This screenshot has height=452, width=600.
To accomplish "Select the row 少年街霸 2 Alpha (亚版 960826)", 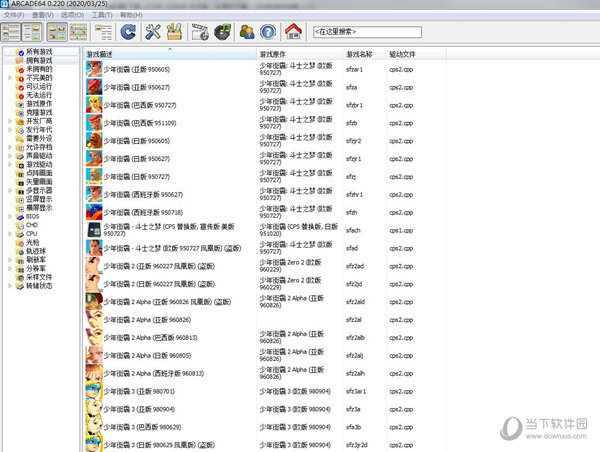I will (x=265, y=320).
